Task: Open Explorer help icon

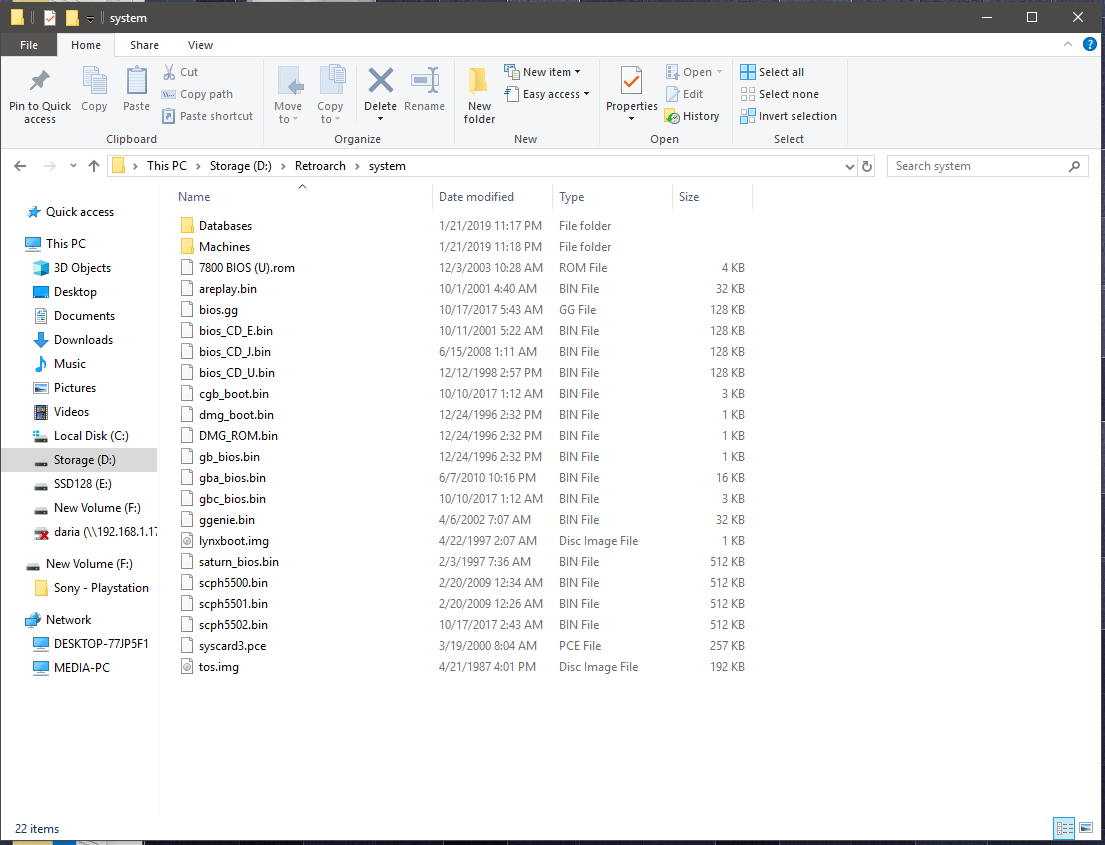Action: point(1089,44)
